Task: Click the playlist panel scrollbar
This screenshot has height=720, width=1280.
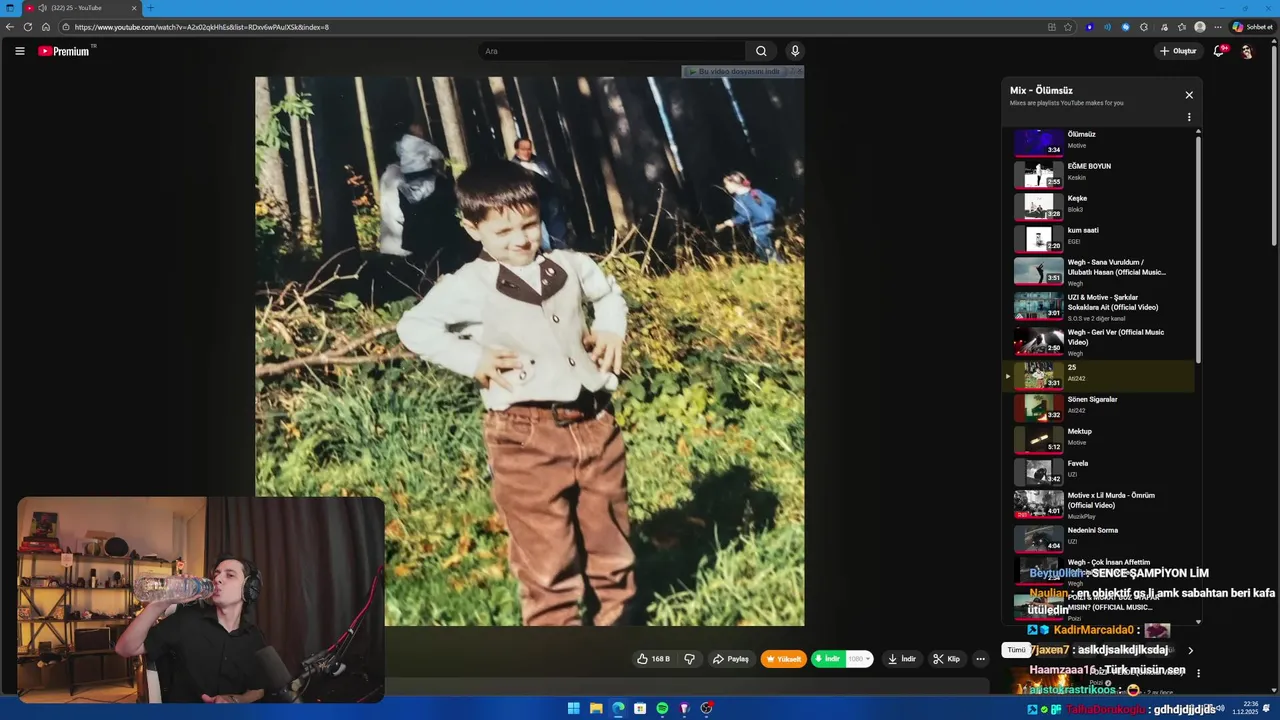Action: [x=1198, y=250]
